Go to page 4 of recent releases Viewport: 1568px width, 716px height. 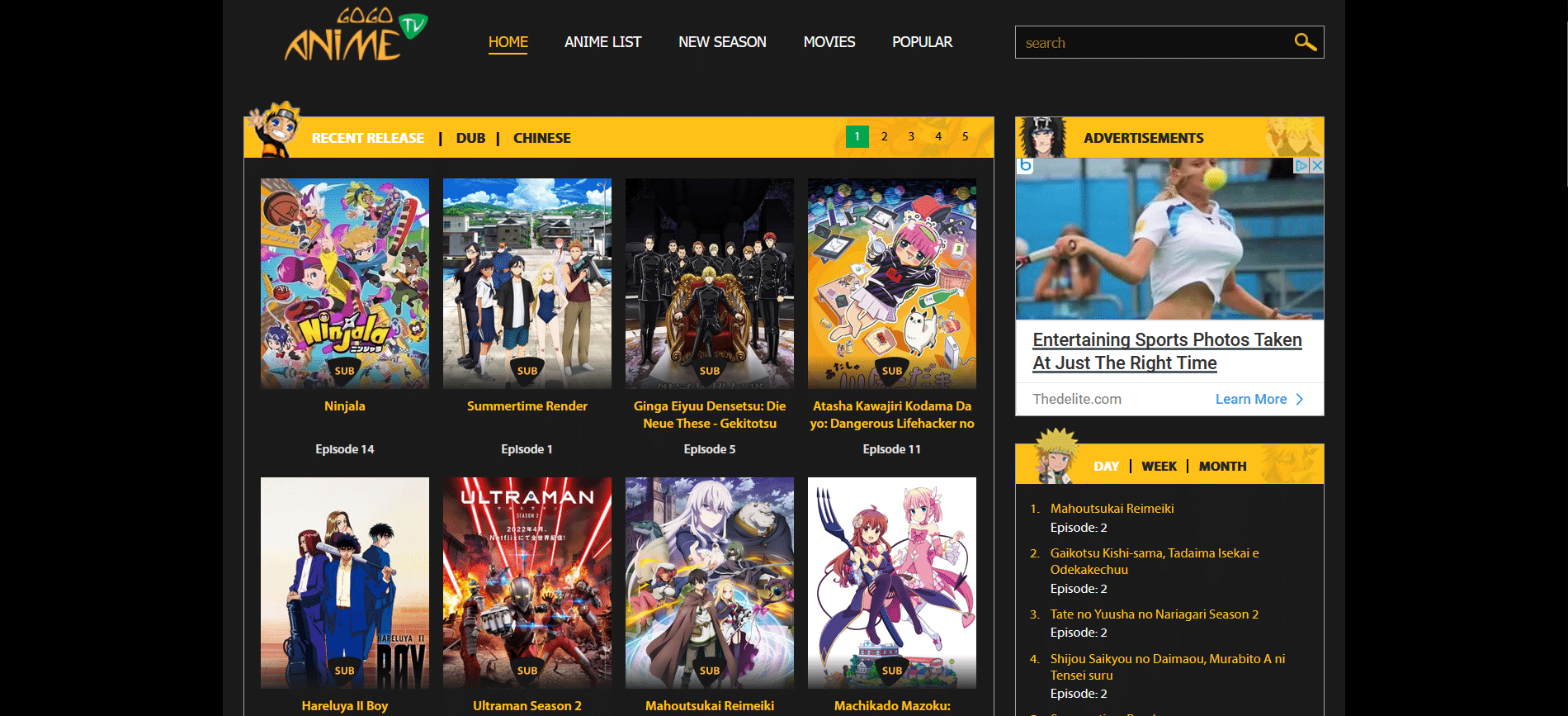938,136
